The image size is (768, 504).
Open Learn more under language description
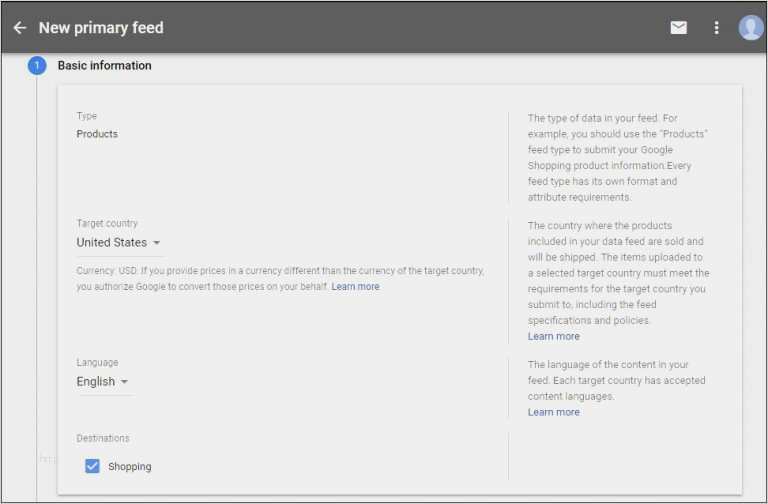point(553,412)
